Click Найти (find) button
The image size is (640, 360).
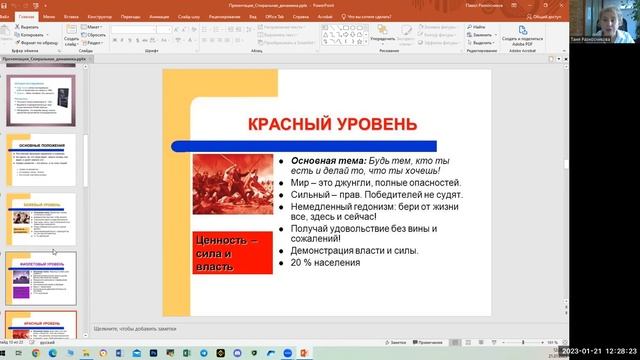(x=476, y=27)
